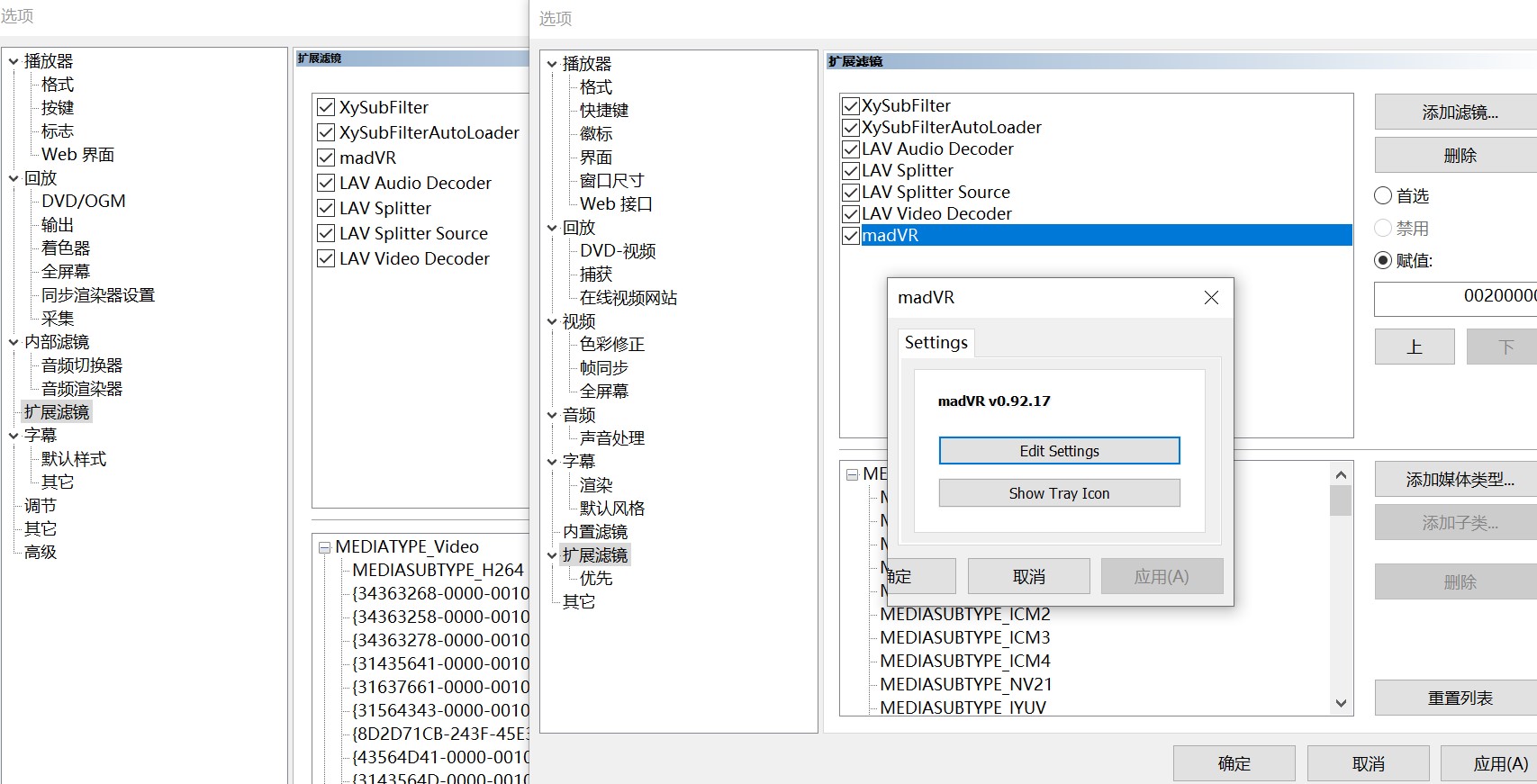Click 取消 in the madVR dialog
Image resolution: width=1537 pixels, height=784 pixels.
[1028, 576]
